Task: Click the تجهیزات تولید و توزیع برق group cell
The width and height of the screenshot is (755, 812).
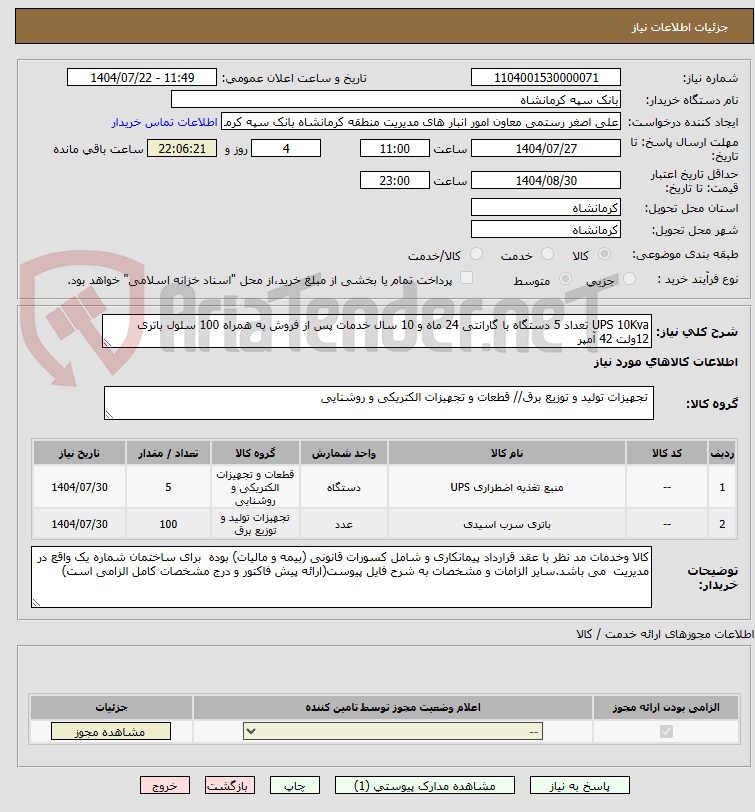Action: tap(255, 524)
